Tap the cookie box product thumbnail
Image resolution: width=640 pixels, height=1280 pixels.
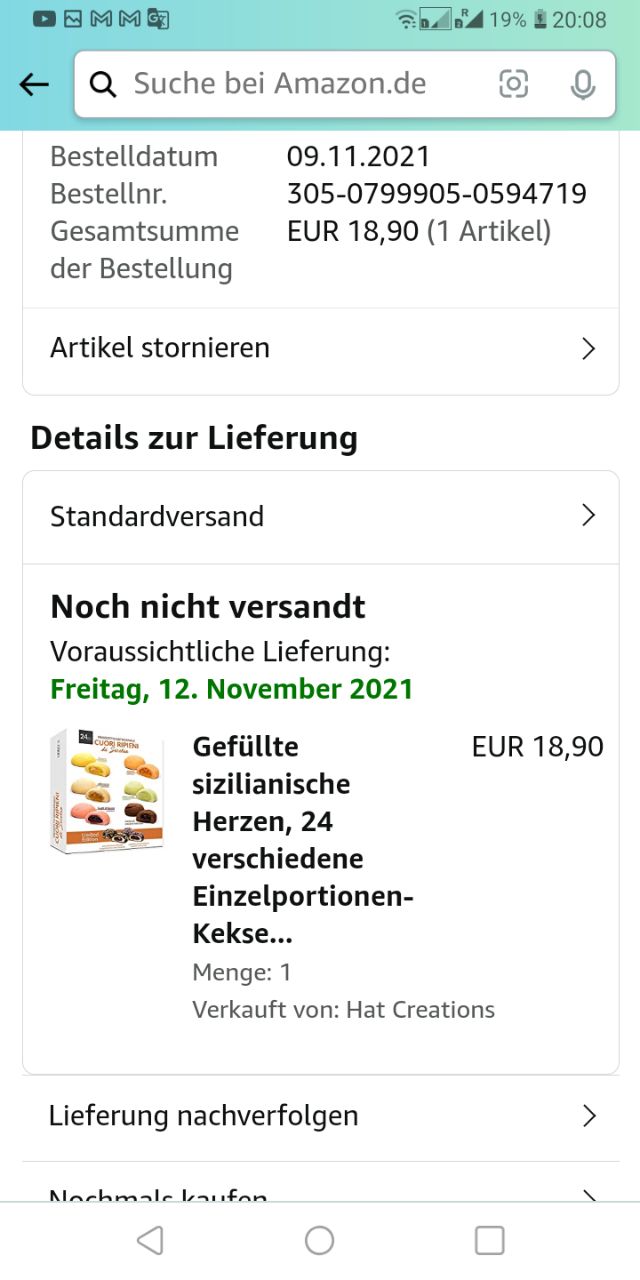tap(107, 792)
